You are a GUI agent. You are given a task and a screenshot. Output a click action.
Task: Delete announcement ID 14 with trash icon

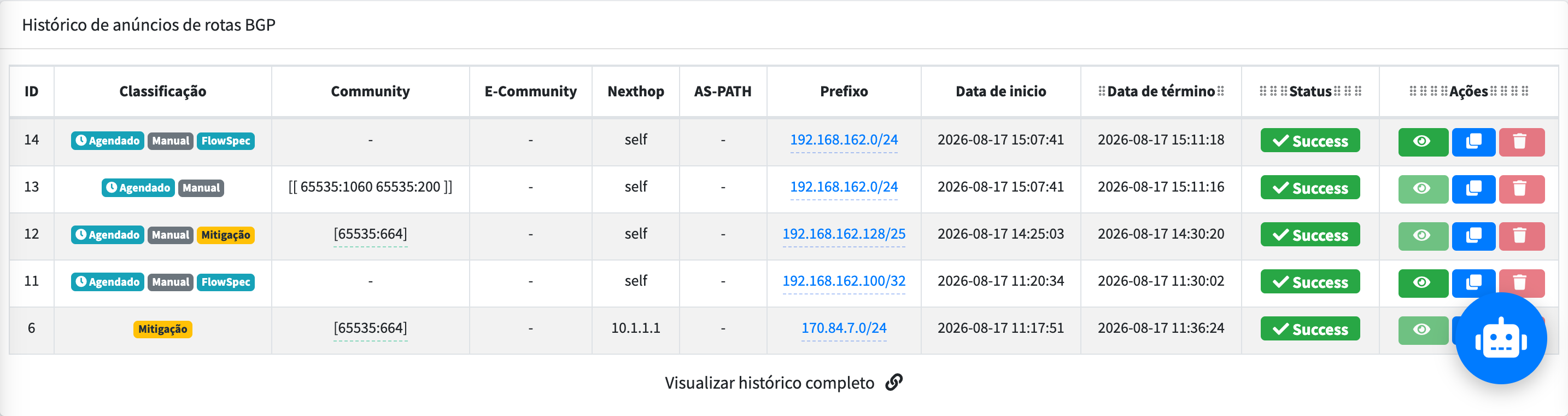pyautogui.click(x=1521, y=142)
